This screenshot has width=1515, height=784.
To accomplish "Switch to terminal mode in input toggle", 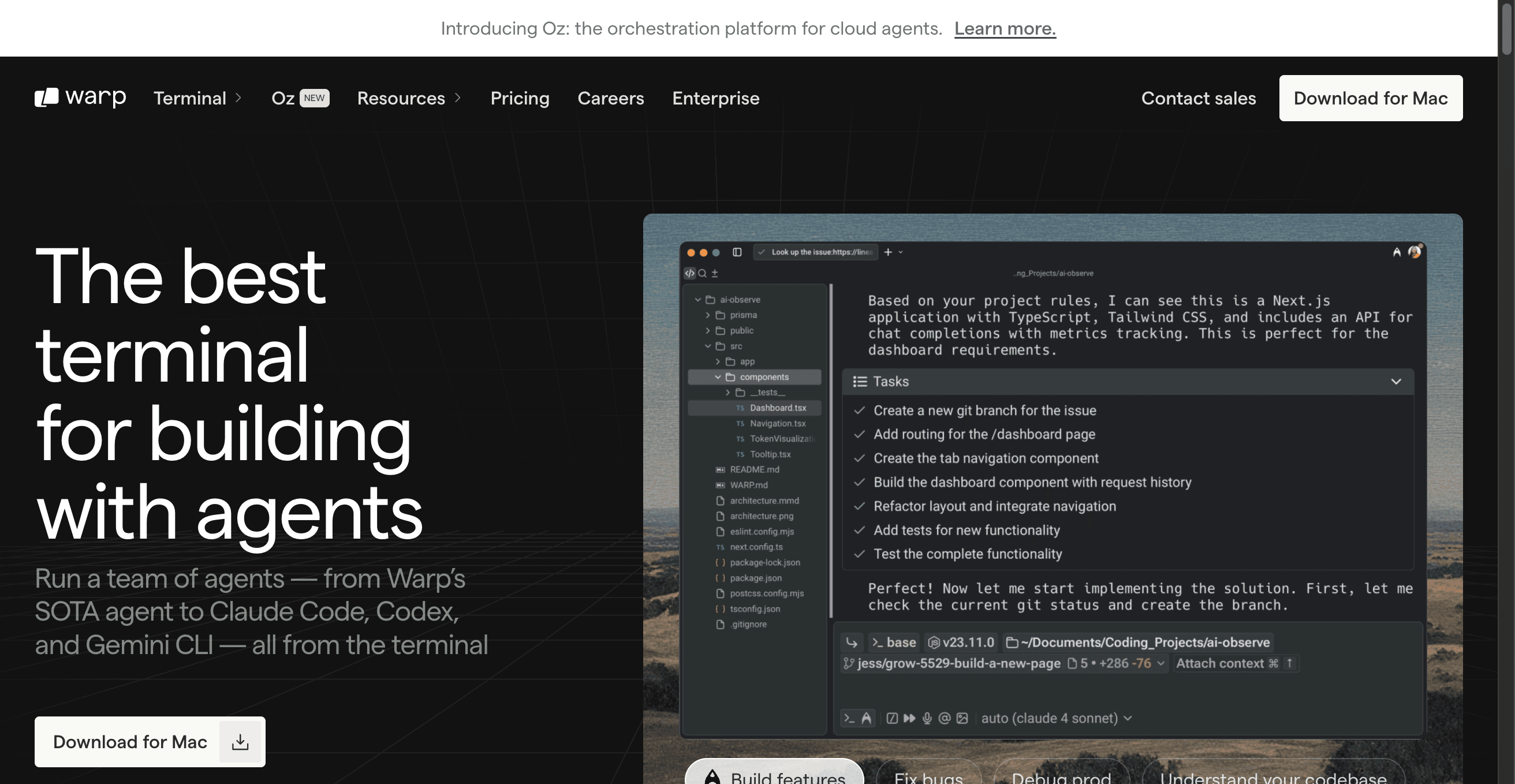I will (x=849, y=718).
